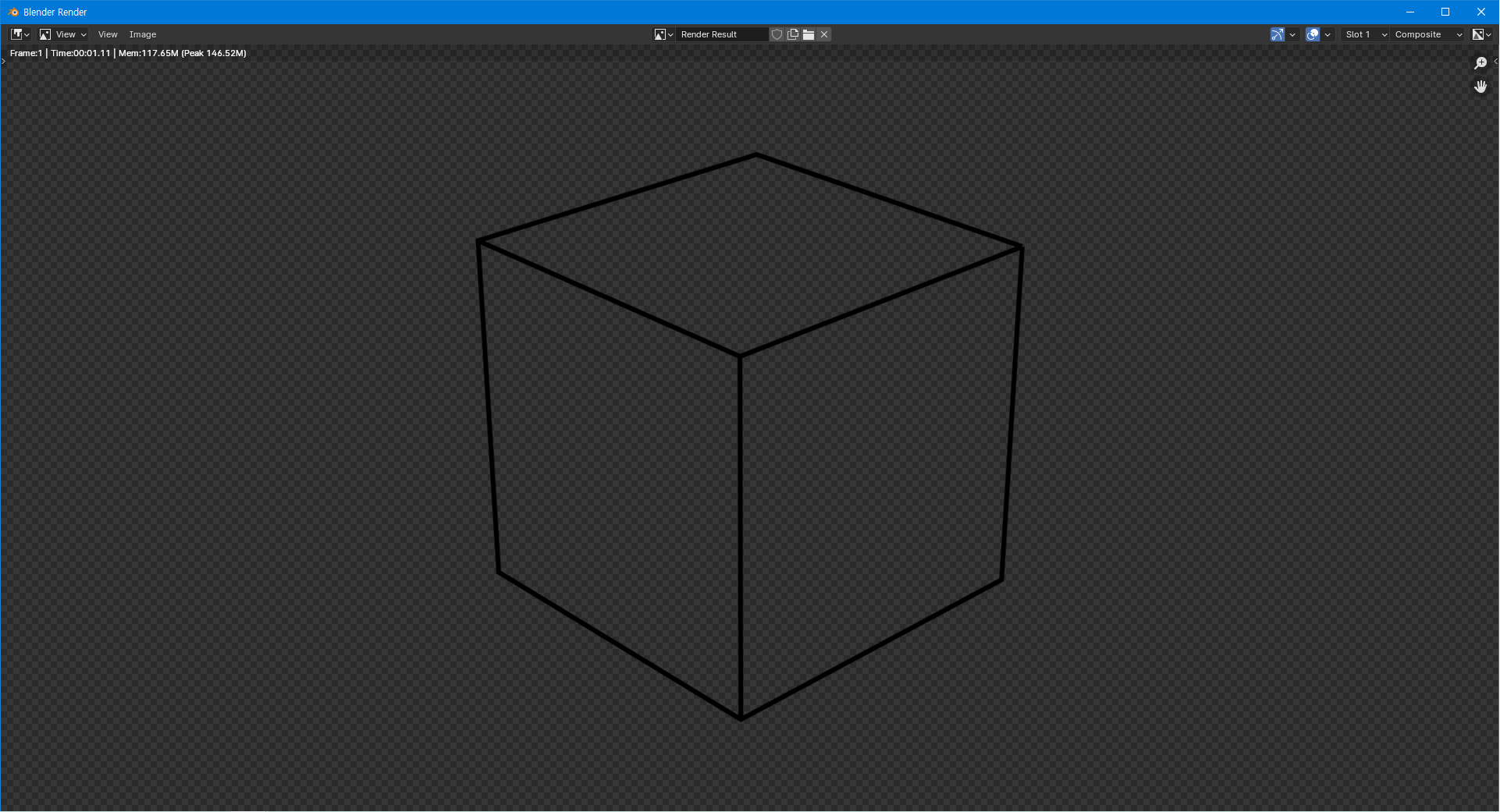
Task: Close the Blender Render window
Action: pos(1481,12)
